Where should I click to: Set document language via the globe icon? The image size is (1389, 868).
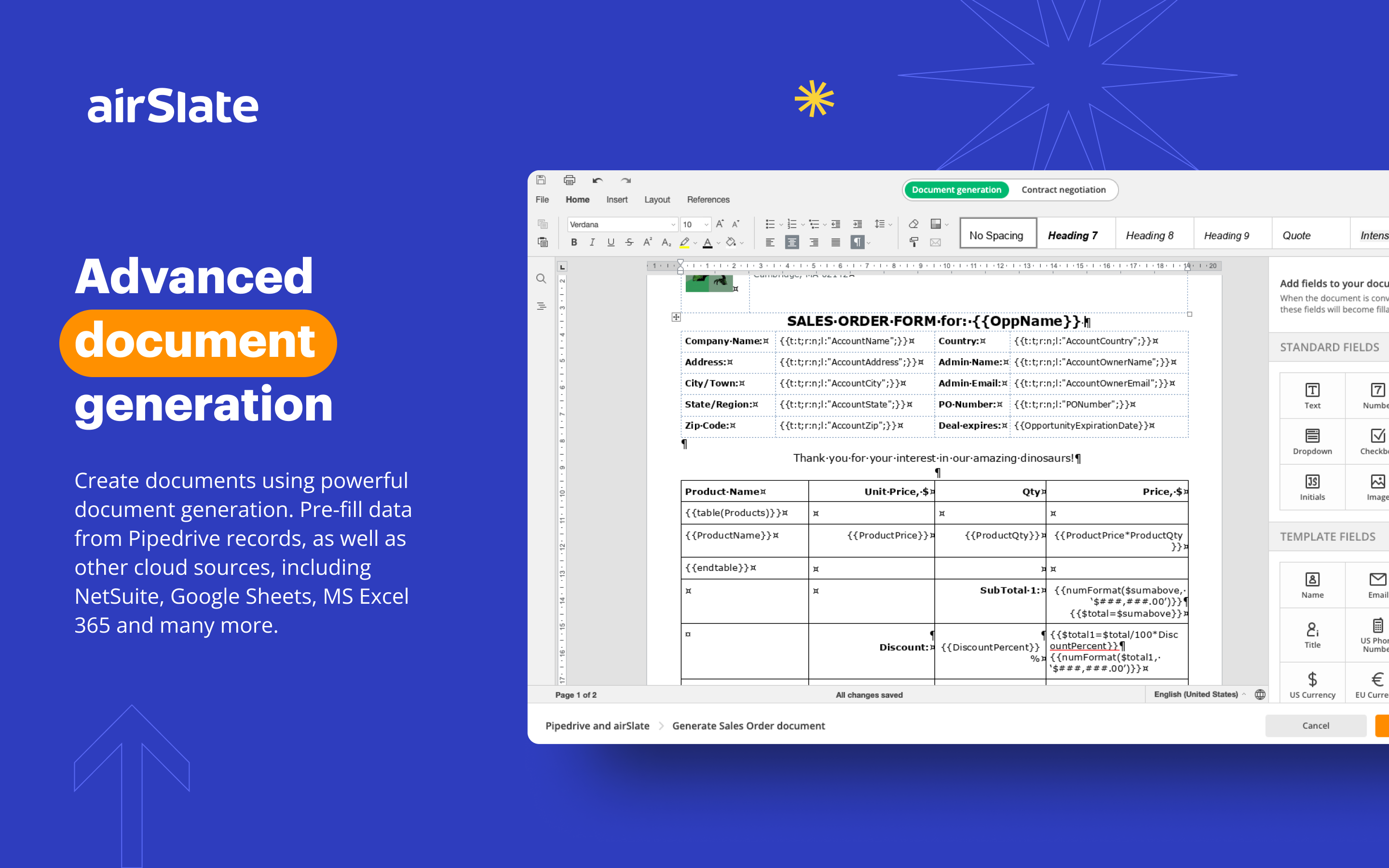click(x=1260, y=694)
